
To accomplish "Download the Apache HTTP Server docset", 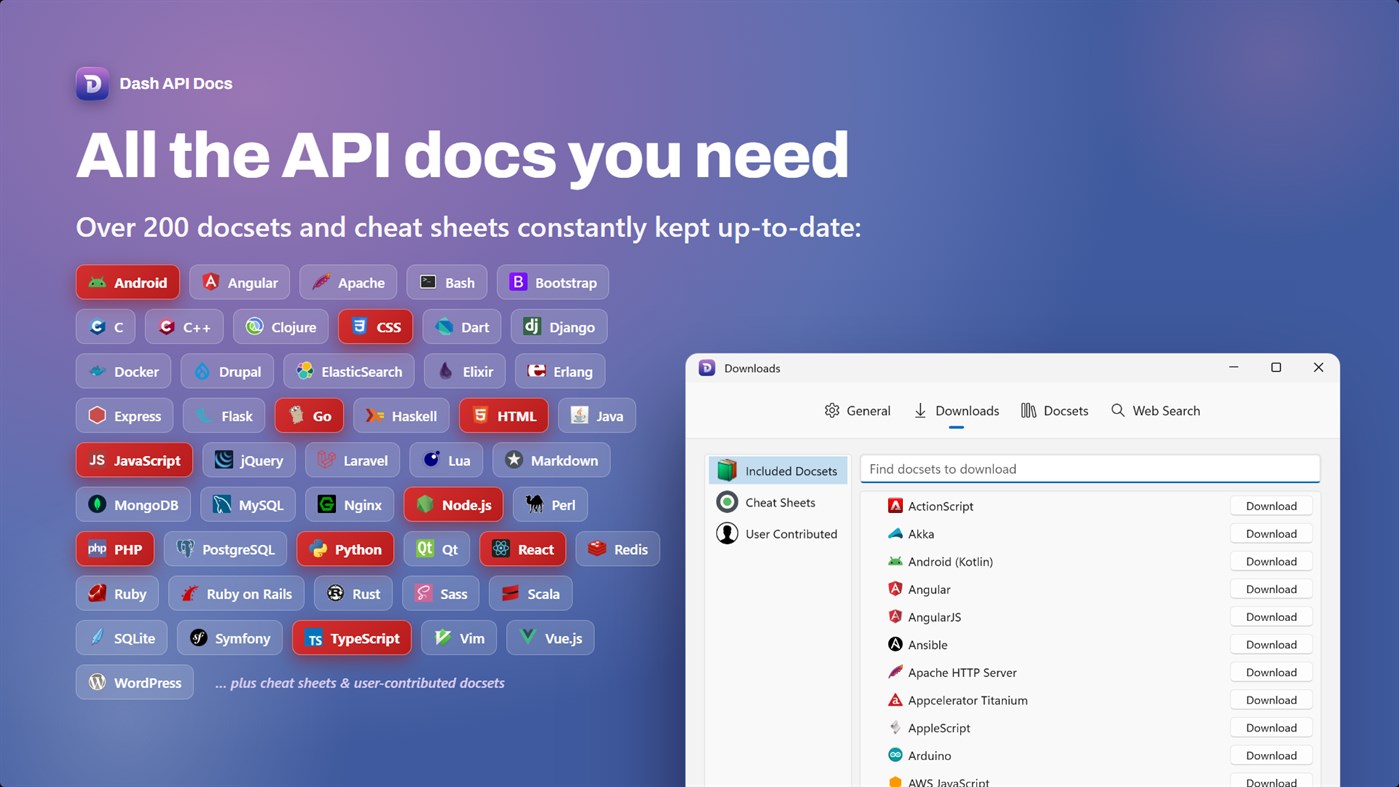I will 1271,673.
